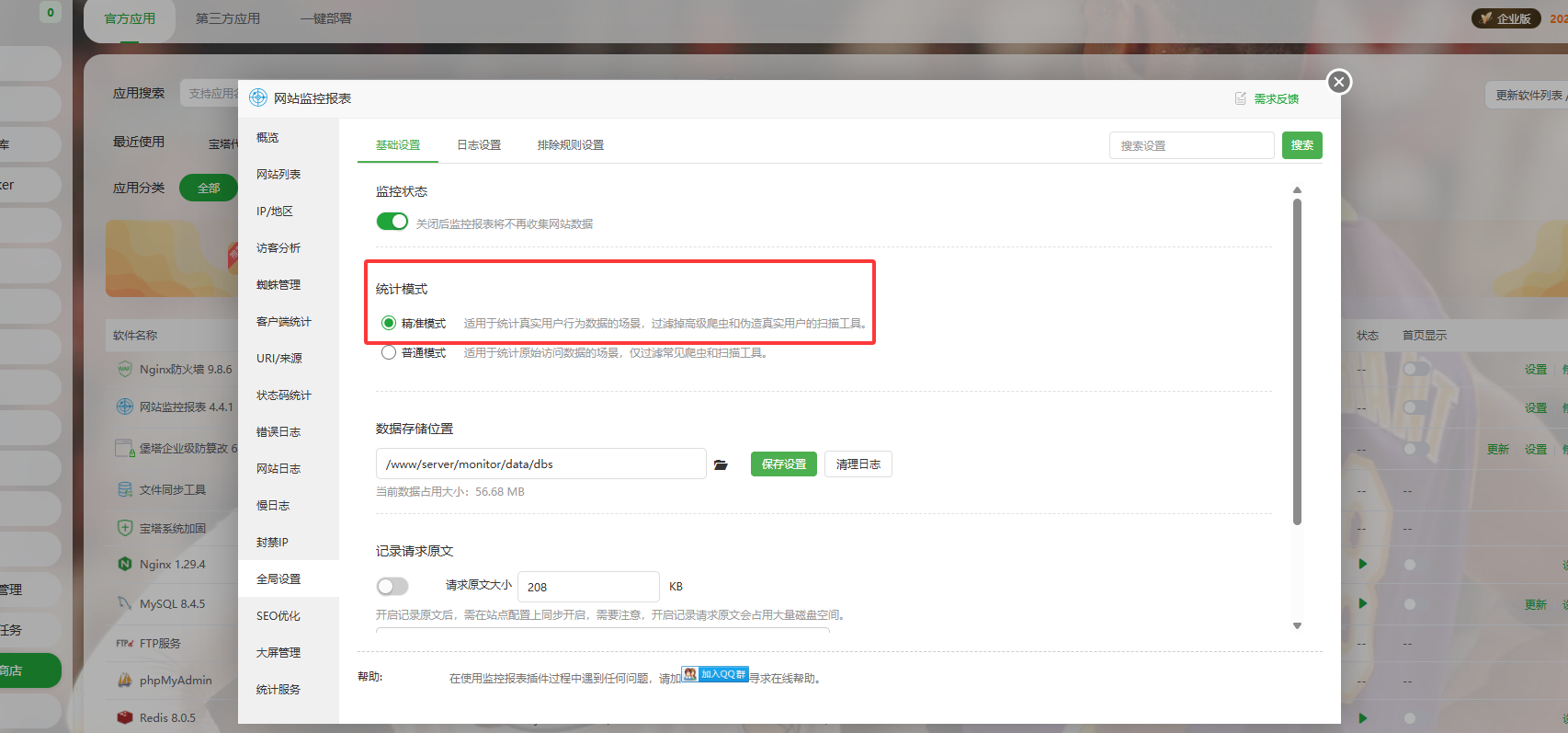Toggle homepage display switch in MySQL 8.4.5 row
Viewport: 1568px width, 733px height.
click(1410, 604)
